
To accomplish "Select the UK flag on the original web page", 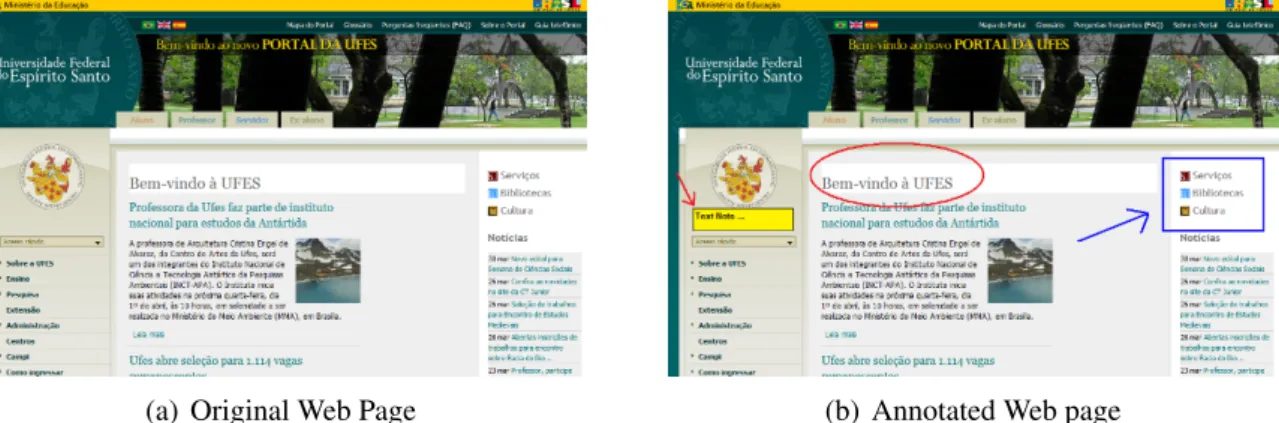I will click(x=164, y=23).
